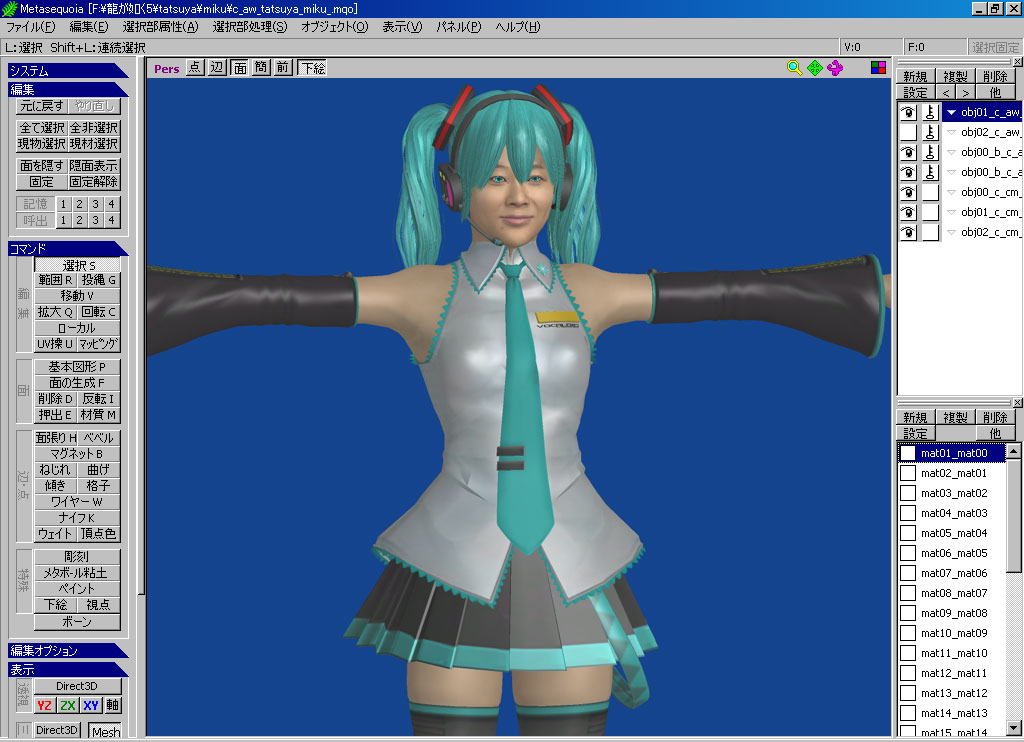Toggle the 面 (faces) display button
The image size is (1024, 742).
coord(240,67)
